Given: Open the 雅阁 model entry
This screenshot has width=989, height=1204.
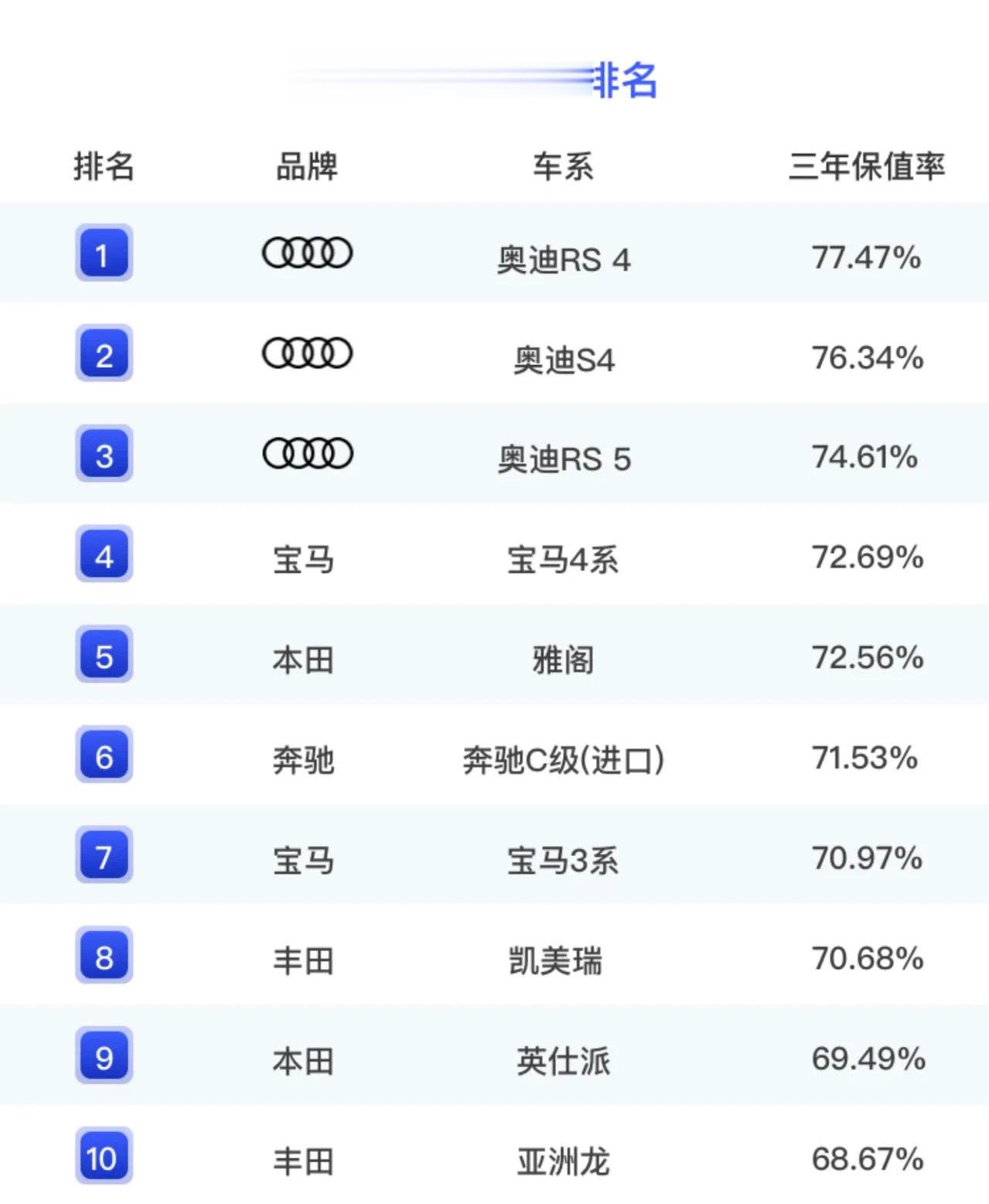Looking at the screenshot, I should 563,660.
